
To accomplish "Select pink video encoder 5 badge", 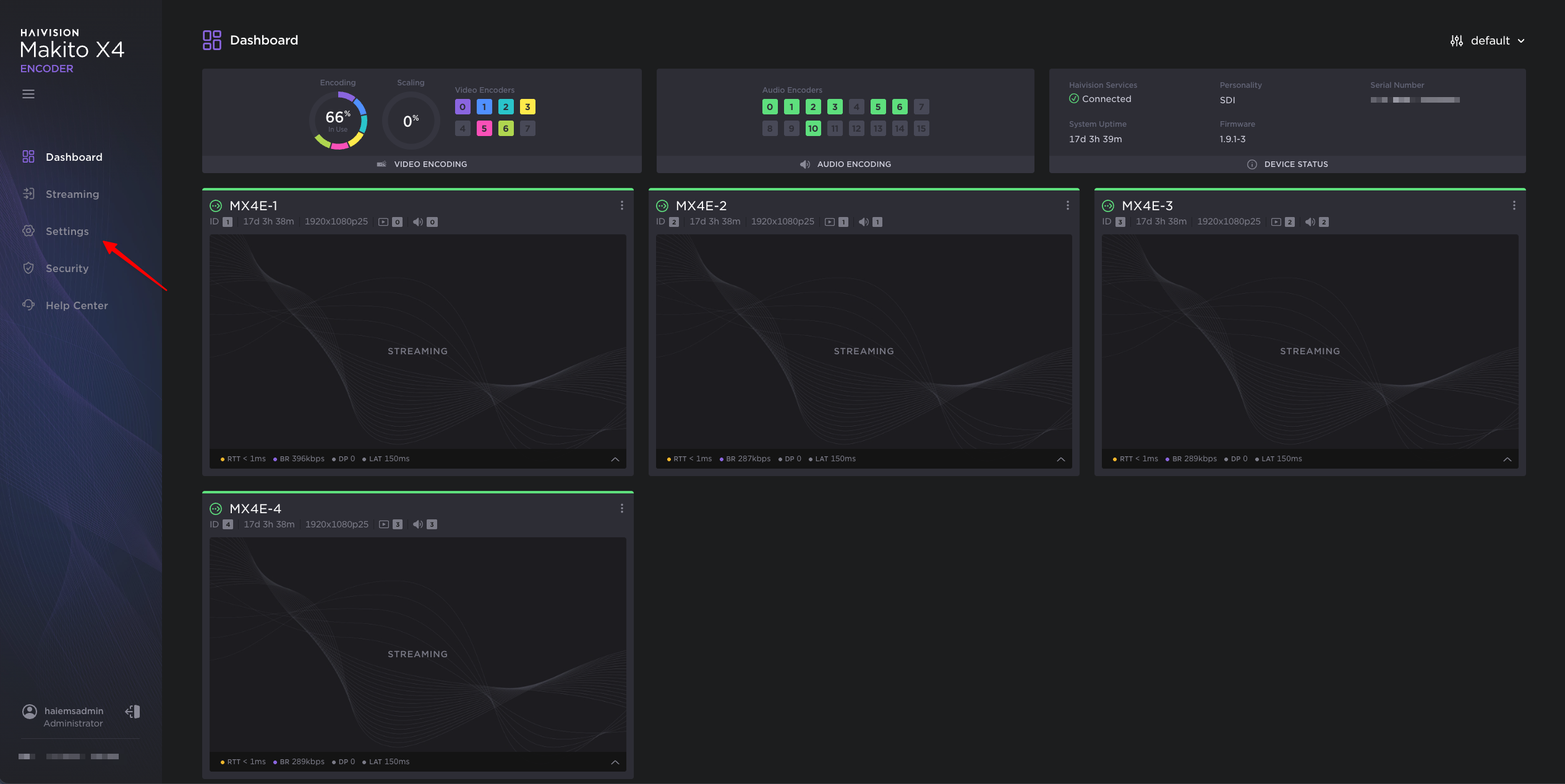I will coord(484,129).
